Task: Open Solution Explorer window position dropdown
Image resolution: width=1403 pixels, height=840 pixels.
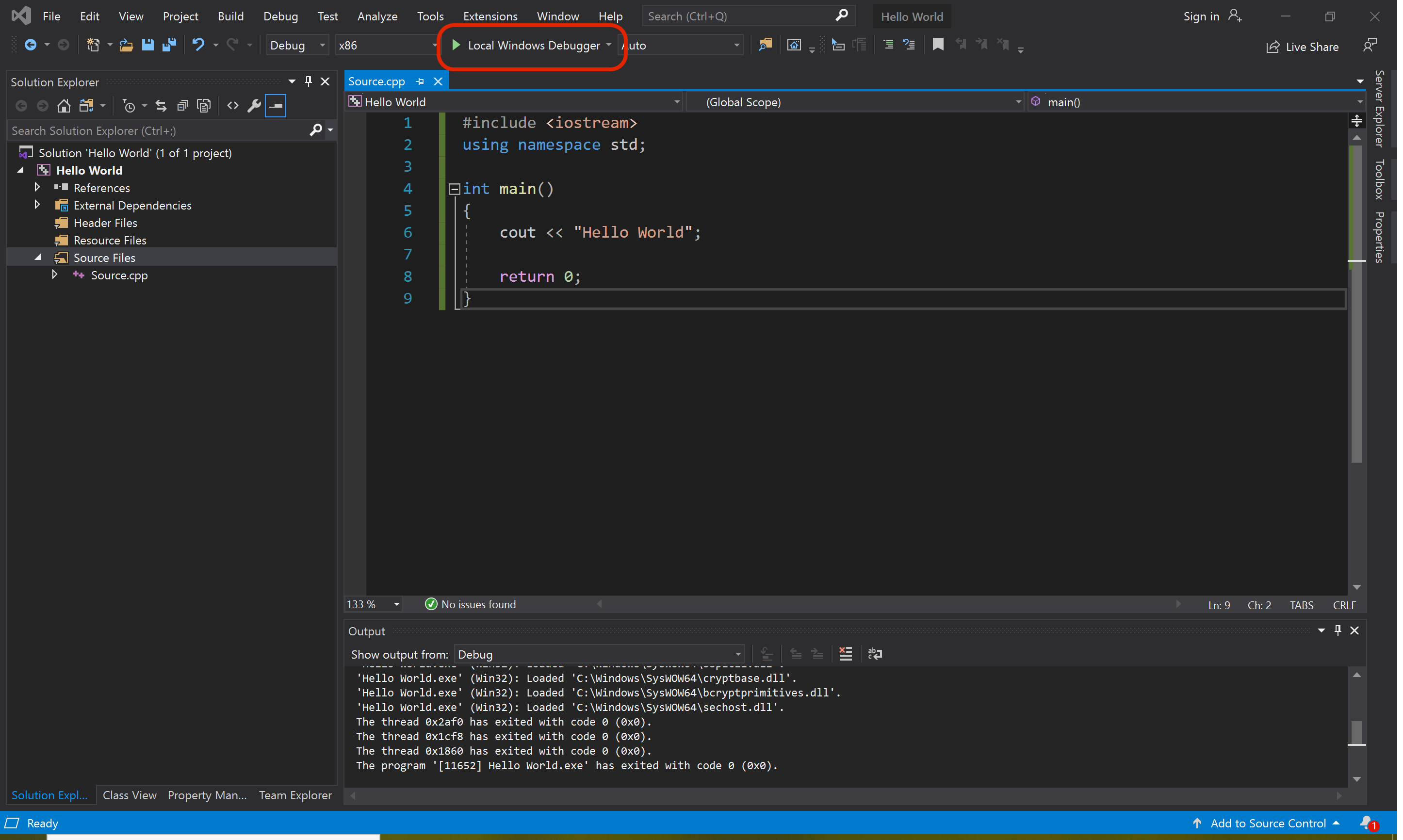Action: [x=292, y=81]
